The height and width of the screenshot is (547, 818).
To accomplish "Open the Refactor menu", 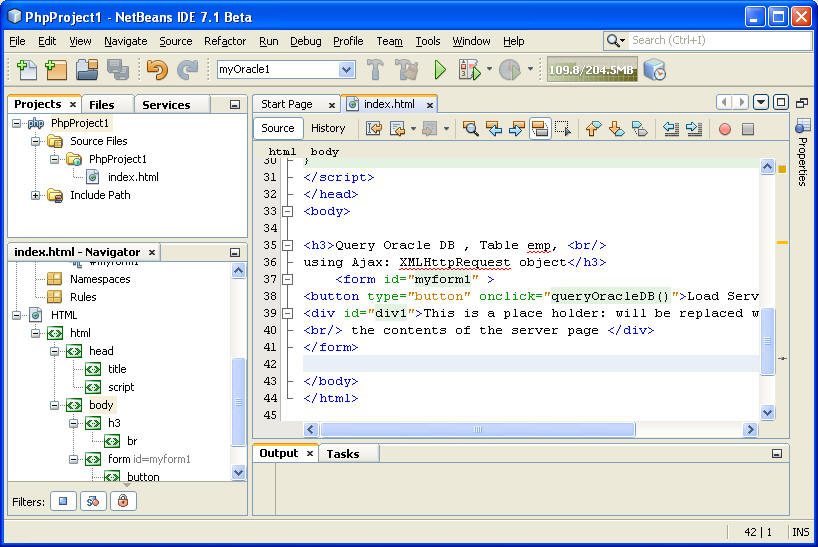I will point(225,41).
